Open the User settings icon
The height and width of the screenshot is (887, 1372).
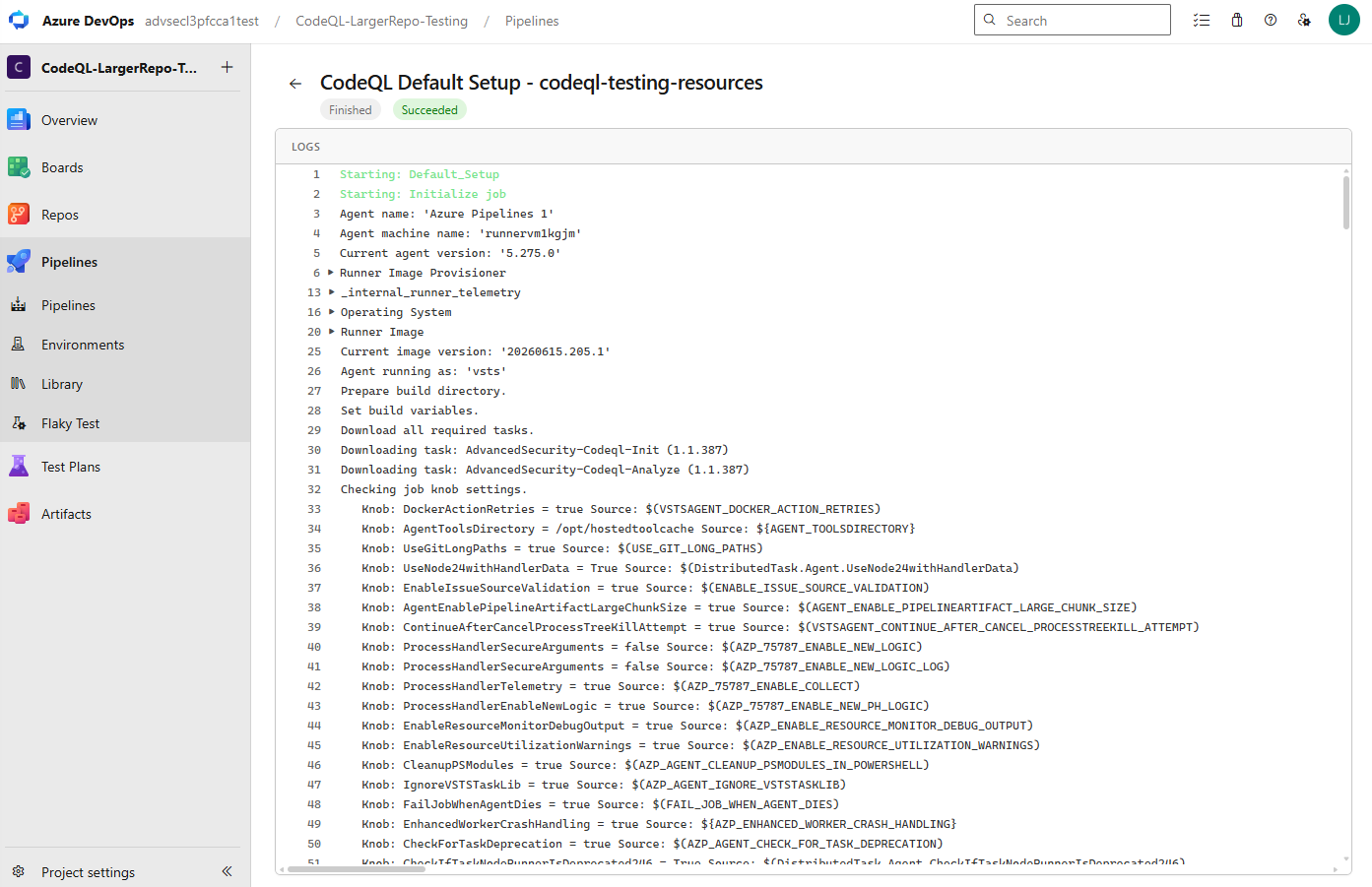coord(1304,20)
